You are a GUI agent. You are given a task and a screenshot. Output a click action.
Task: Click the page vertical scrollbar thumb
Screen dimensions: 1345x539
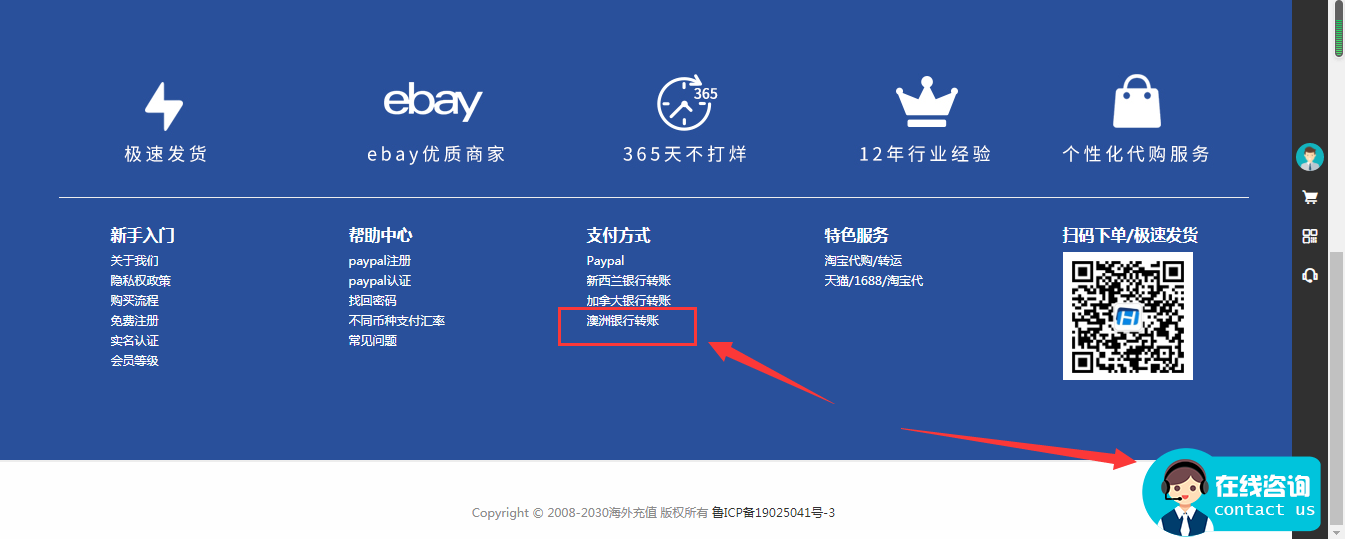pyautogui.click(x=1338, y=388)
